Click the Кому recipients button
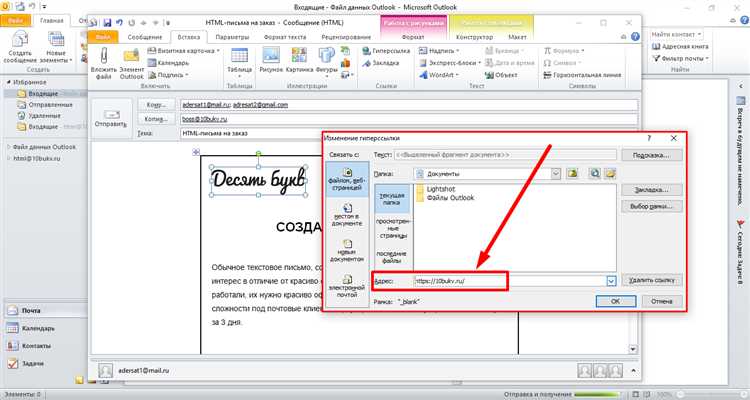Image resolution: width=750 pixels, height=400 pixels. point(156,105)
